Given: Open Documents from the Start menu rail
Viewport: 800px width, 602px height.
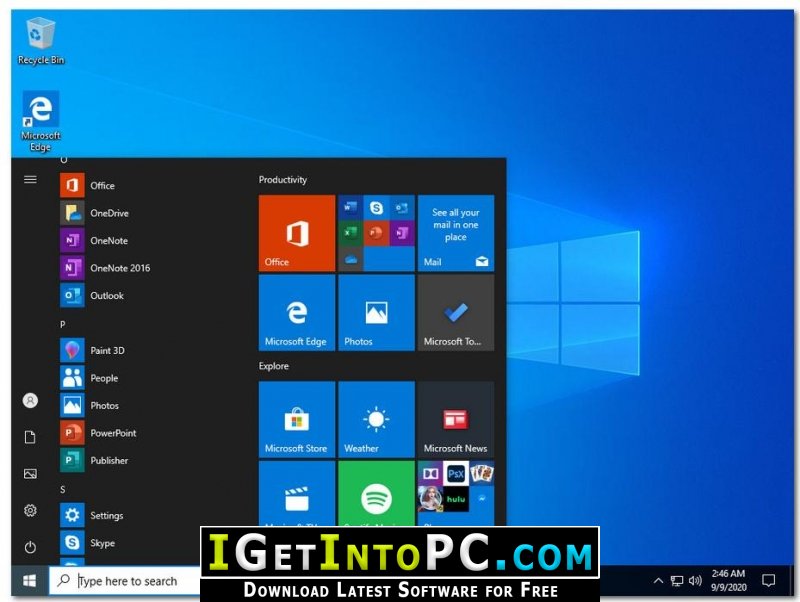Looking at the screenshot, I should click(30, 437).
